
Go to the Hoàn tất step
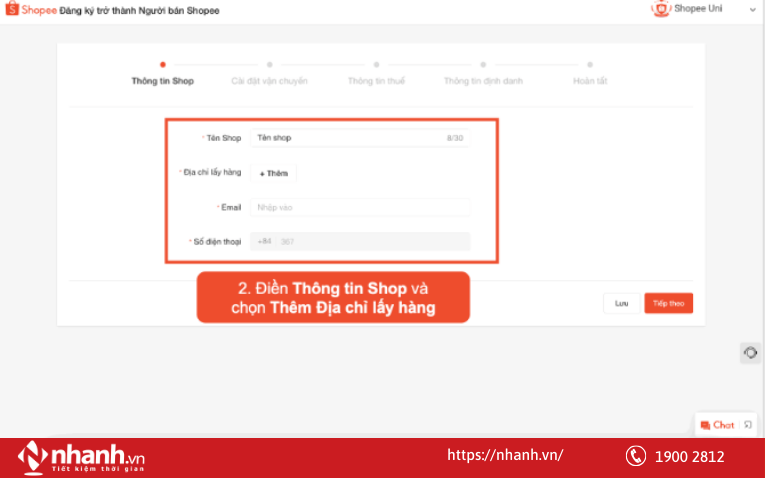coord(590,81)
